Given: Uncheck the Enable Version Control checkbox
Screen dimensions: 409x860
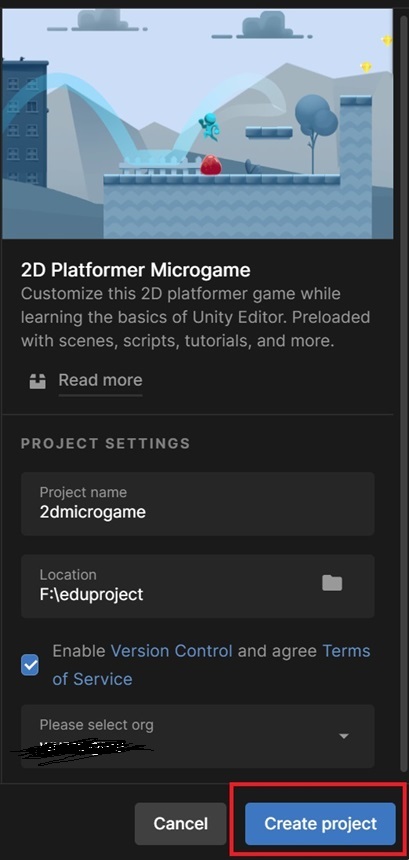Looking at the screenshot, I should (30, 665).
